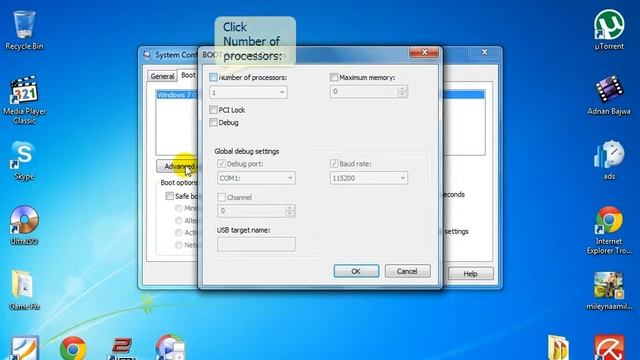Toggle the Debug port checkbox
The width and height of the screenshot is (640, 360).
pyautogui.click(x=221, y=163)
